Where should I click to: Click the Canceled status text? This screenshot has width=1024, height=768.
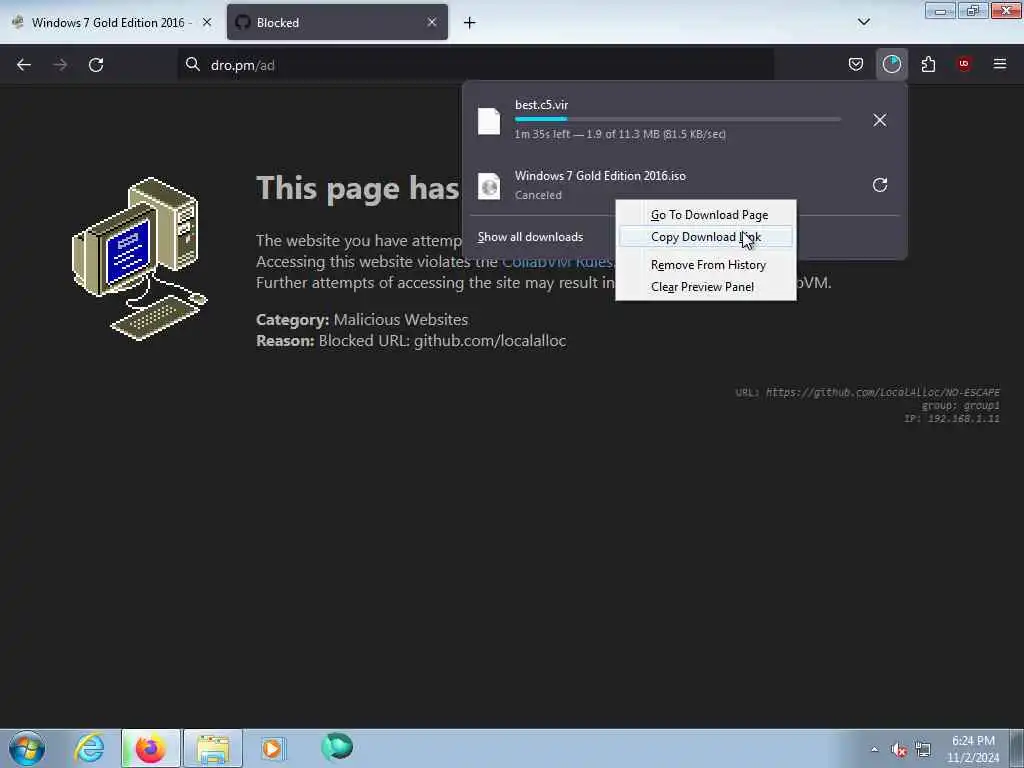coord(538,195)
